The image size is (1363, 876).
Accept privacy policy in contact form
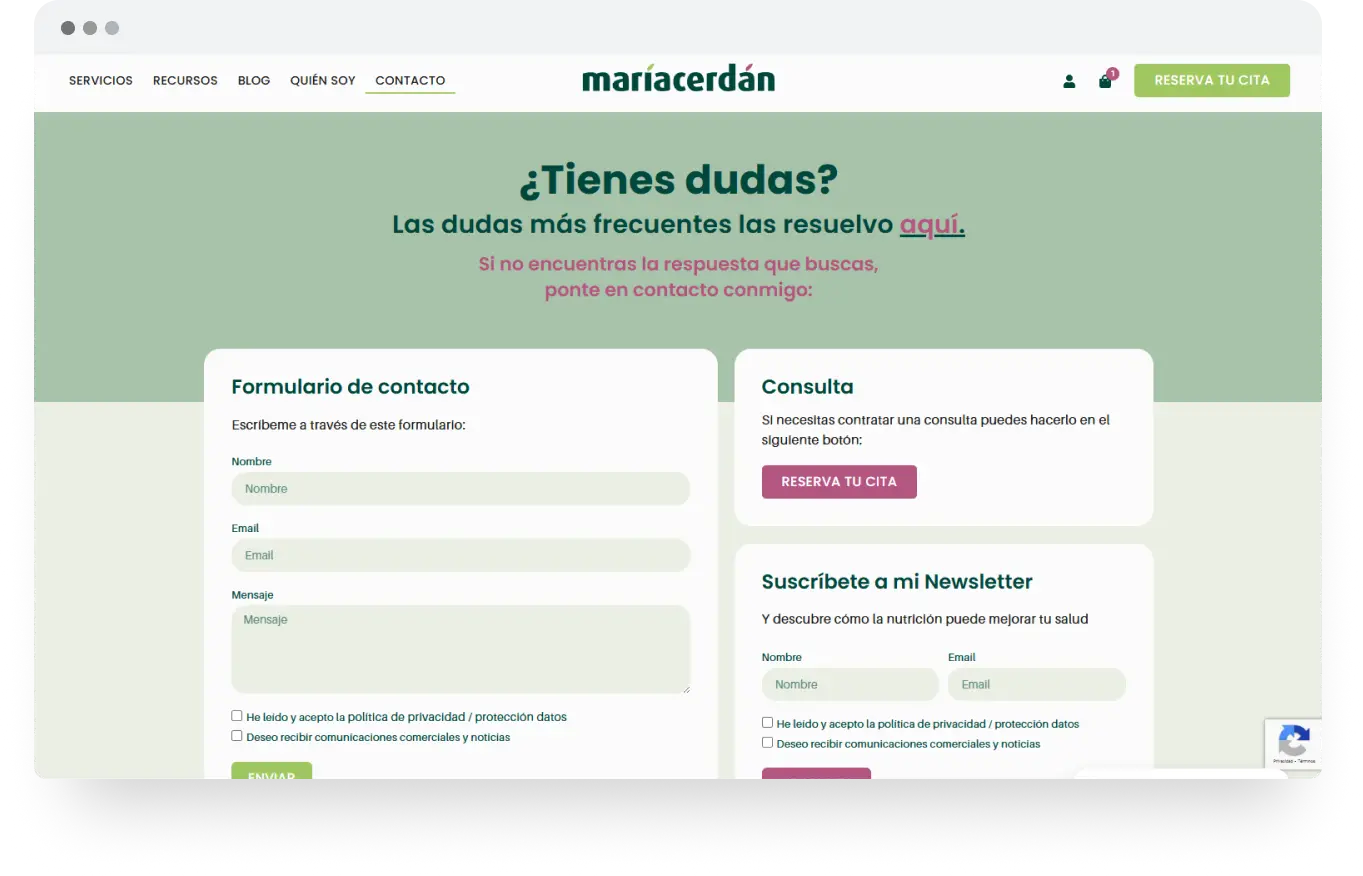pyautogui.click(x=237, y=716)
